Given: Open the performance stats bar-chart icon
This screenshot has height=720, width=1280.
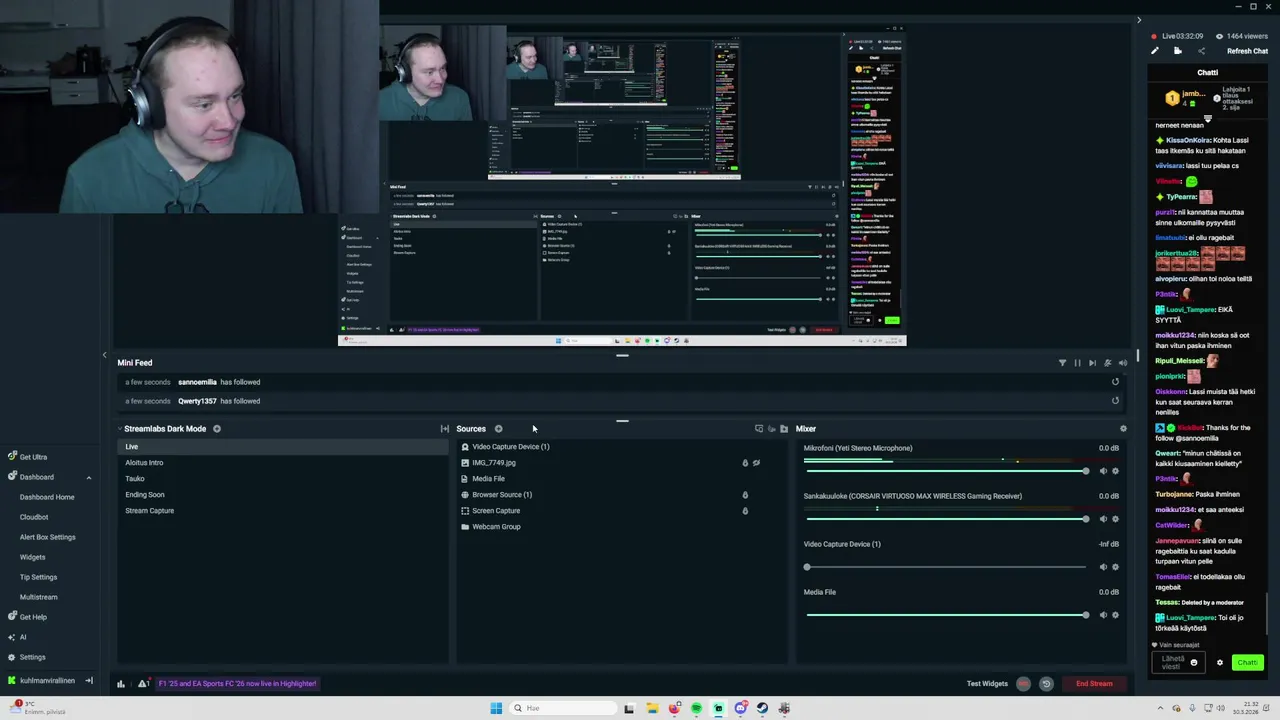Looking at the screenshot, I should (x=121, y=684).
